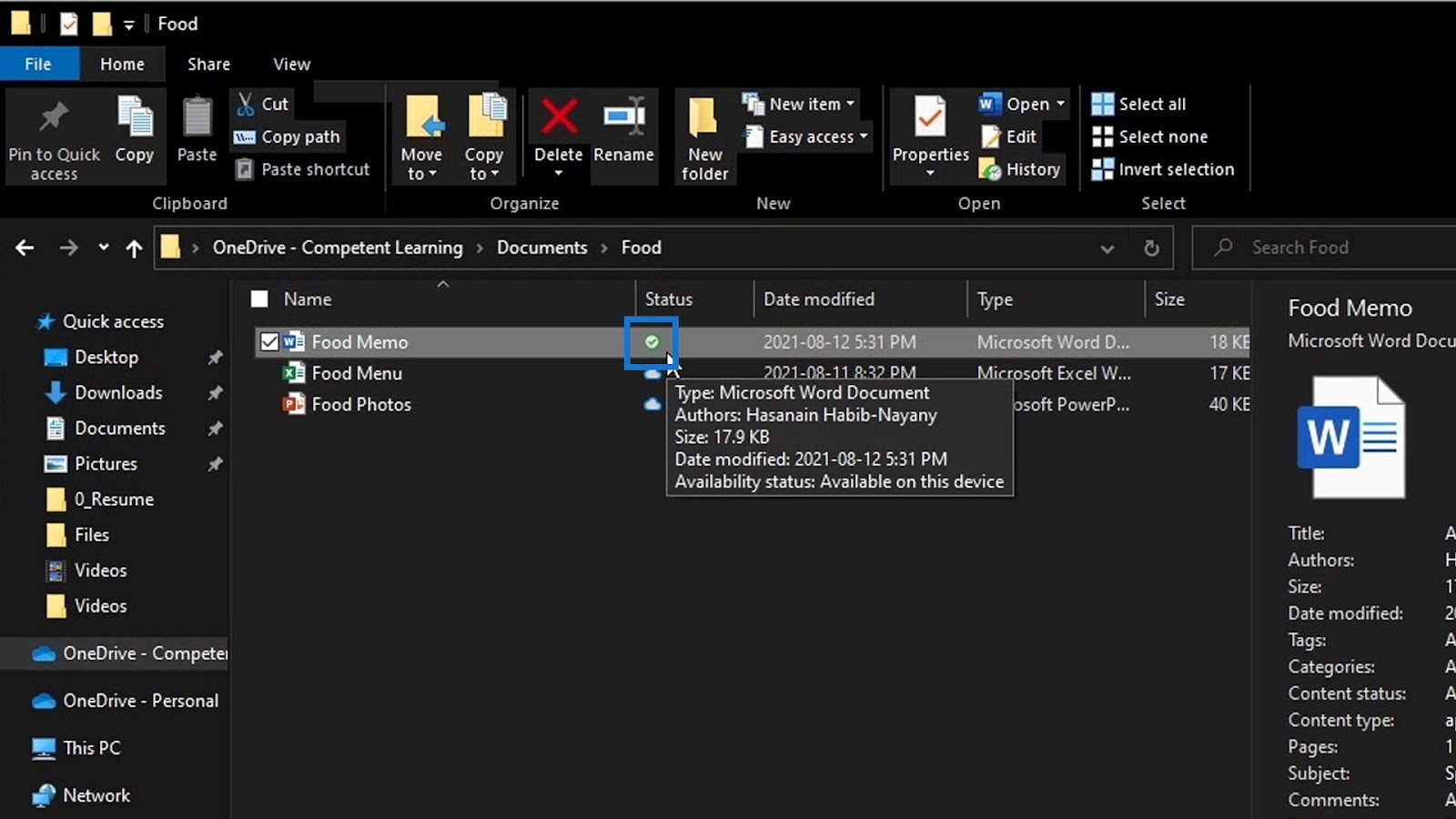Go up one folder level arrow
This screenshot has width=1456, height=819.
click(x=134, y=248)
